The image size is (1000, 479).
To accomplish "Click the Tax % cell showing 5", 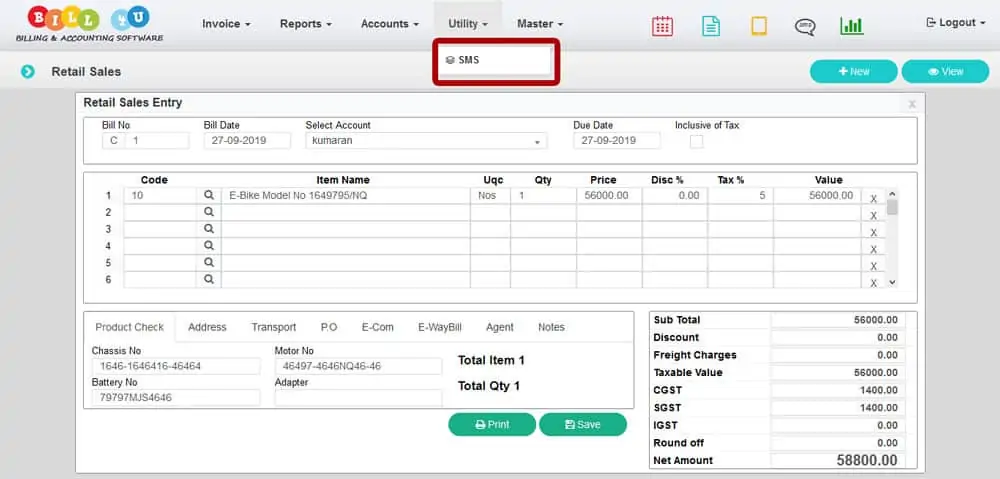I will [740, 196].
